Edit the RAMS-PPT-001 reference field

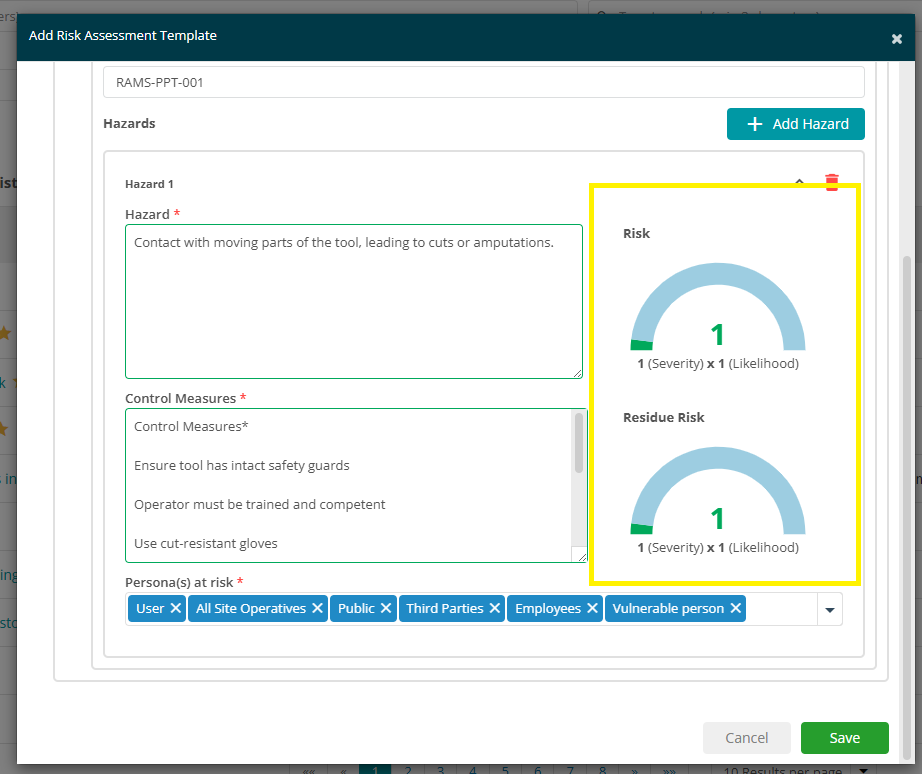[x=483, y=82]
